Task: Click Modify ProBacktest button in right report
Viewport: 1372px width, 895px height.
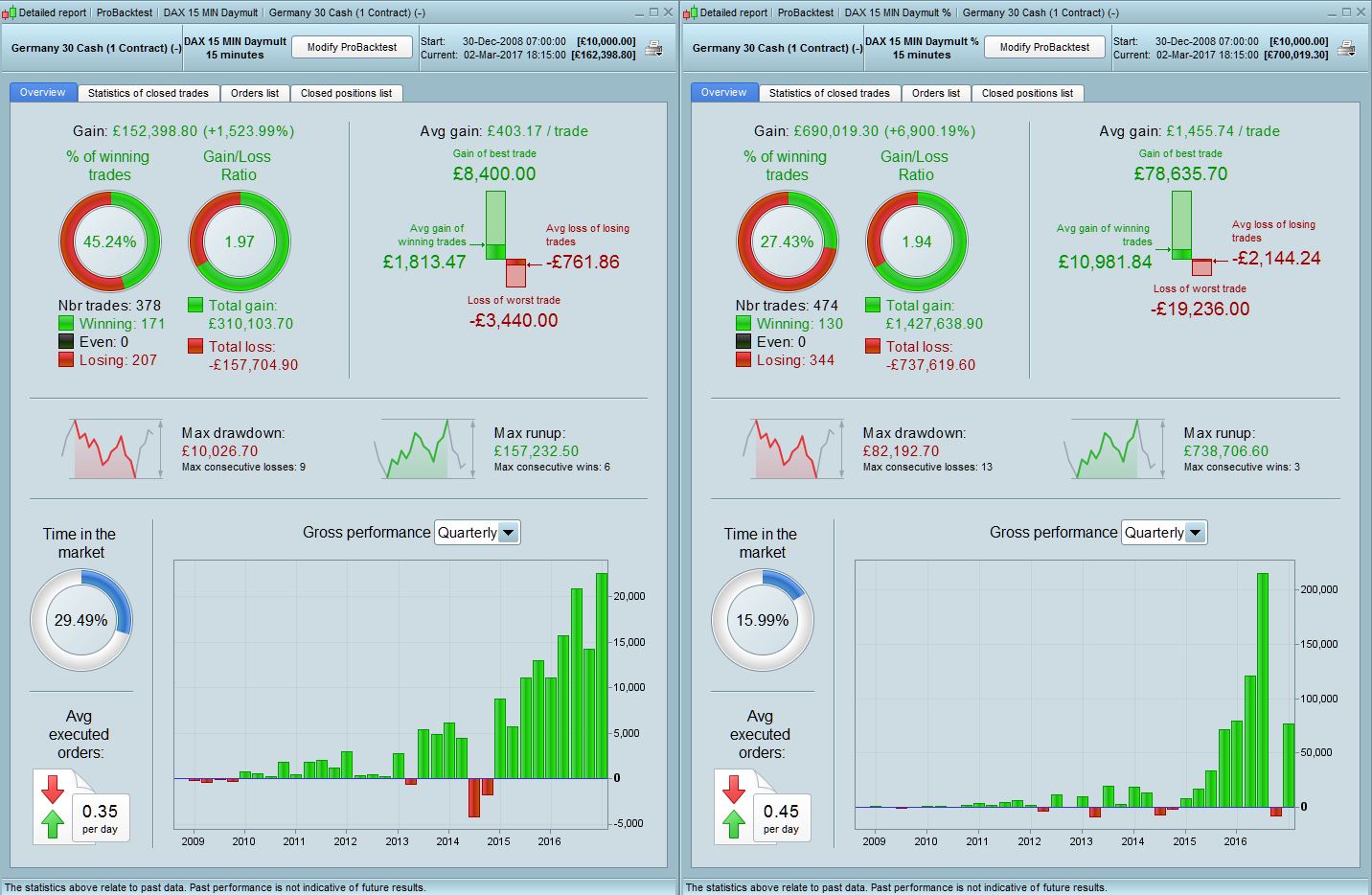Action: pyautogui.click(x=1044, y=47)
